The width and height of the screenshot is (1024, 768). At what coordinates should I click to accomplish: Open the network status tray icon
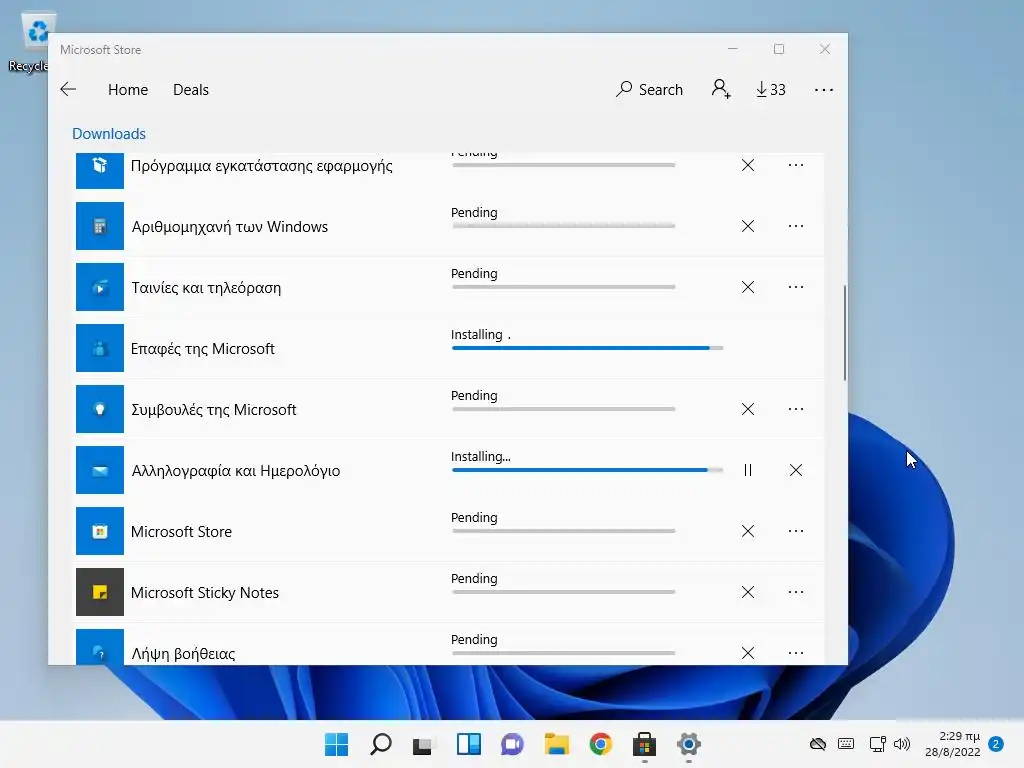[878, 744]
